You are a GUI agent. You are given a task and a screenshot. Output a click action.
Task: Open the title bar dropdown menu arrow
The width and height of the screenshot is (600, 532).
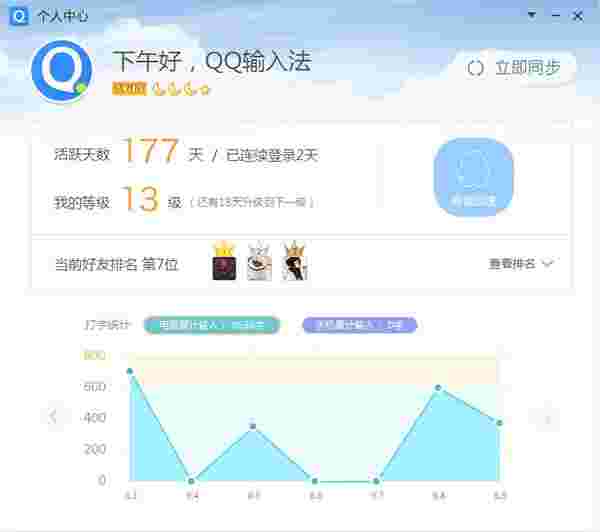532,15
